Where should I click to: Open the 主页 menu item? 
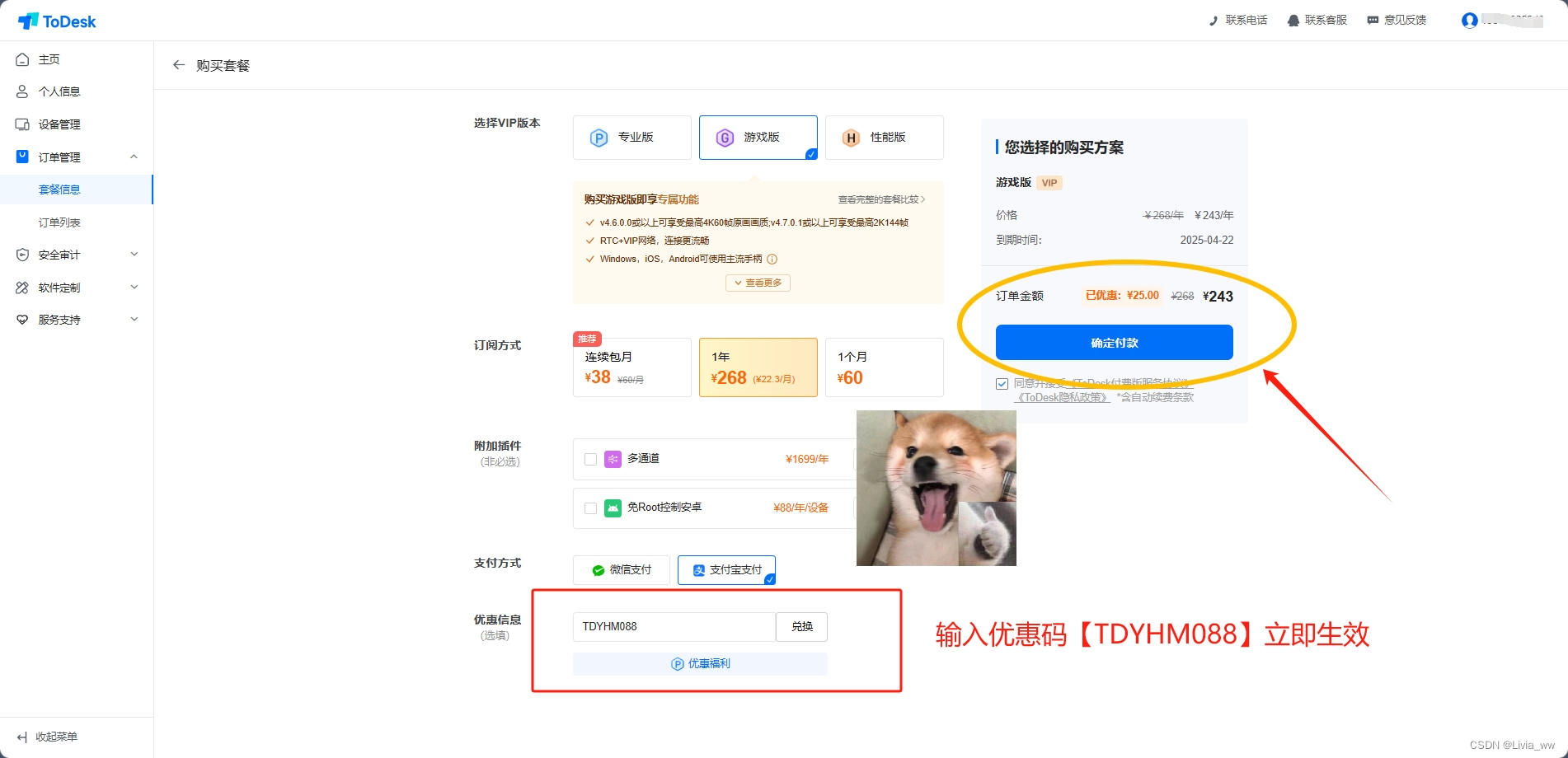coord(77,59)
